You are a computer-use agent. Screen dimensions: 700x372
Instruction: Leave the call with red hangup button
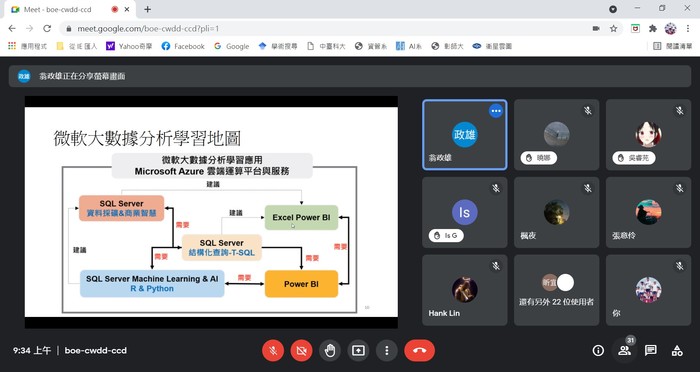[419, 351]
